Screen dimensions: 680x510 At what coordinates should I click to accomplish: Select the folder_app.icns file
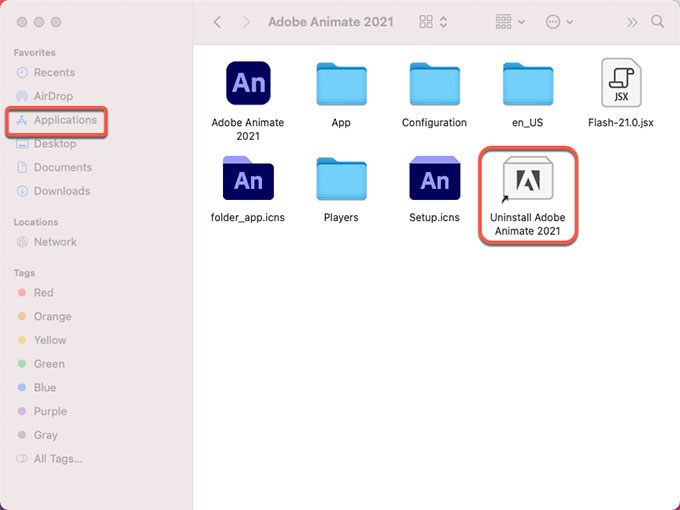coord(248,178)
